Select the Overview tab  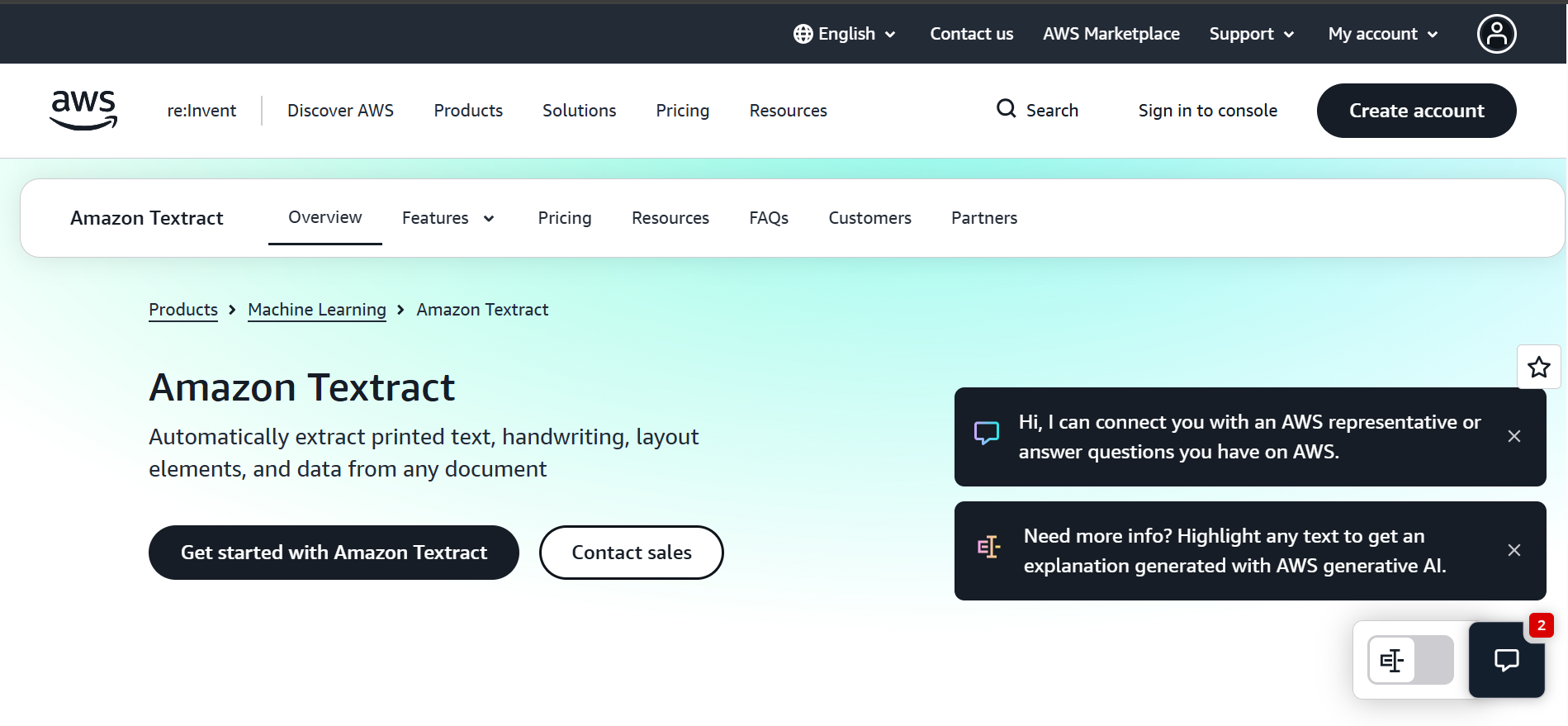(x=325, y=217)
